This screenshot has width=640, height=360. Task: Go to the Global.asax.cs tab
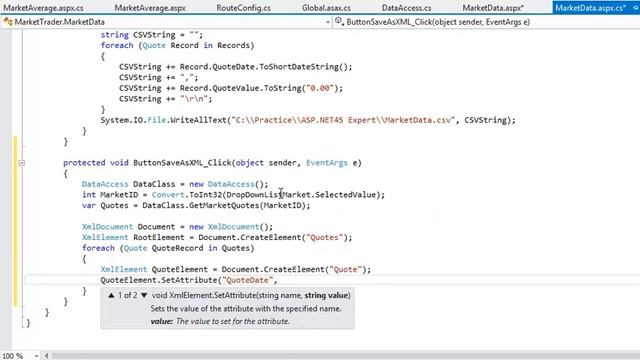click(x=326, y=8)
